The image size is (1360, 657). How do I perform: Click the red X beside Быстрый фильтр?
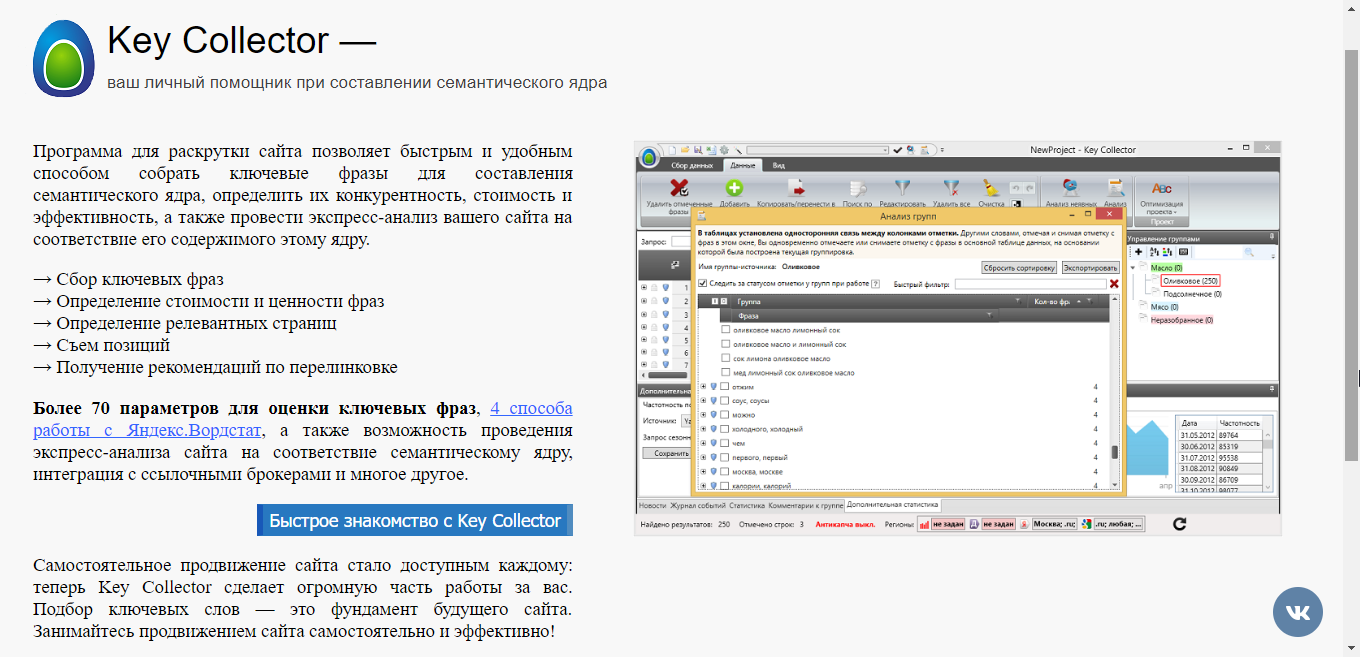[1114, 284]
